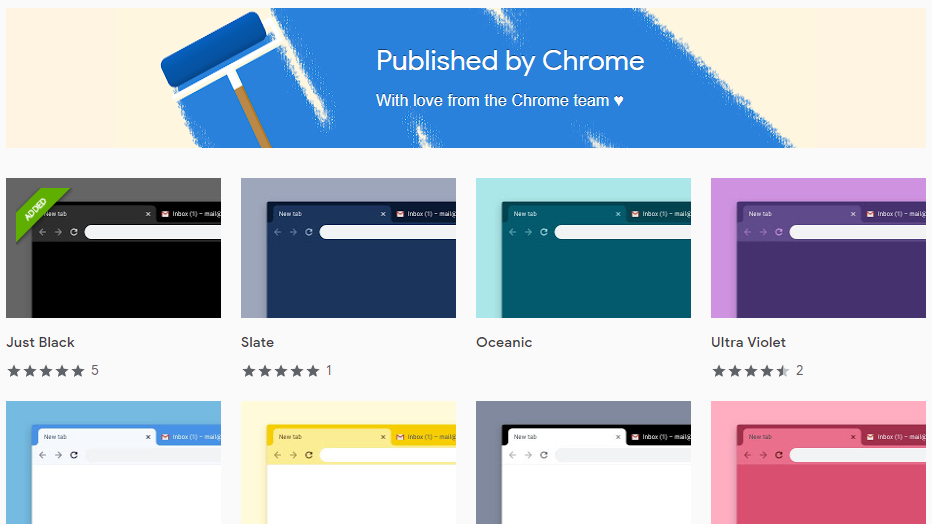This screenshot has height=524, width=932.
Task: Click the Slate theme title
Action: tap(257, 342)
